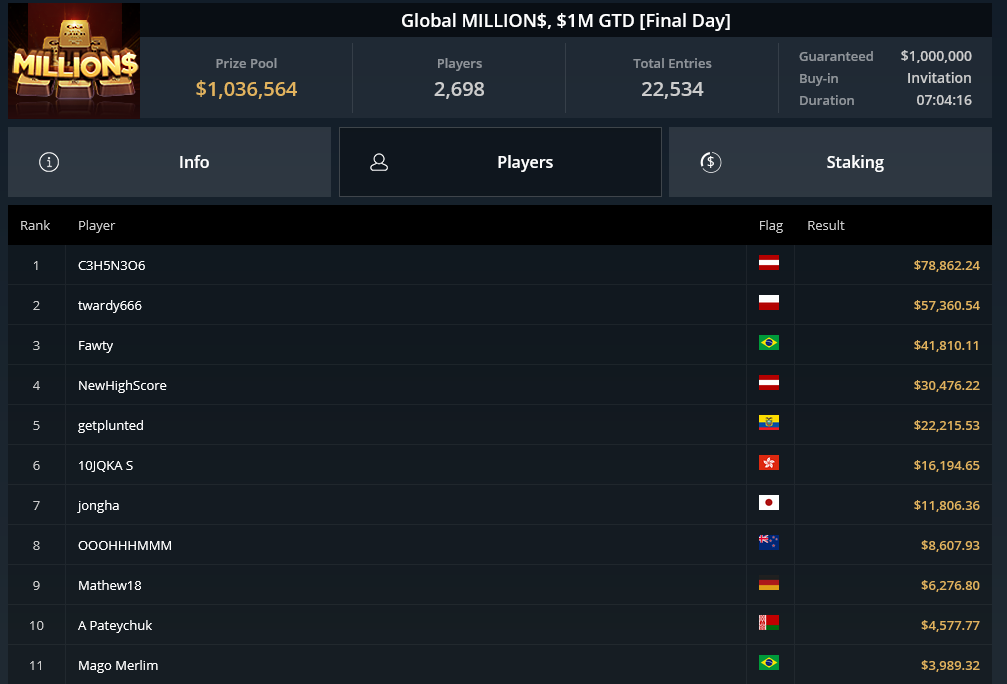The height and width of the screenshot is (684, 1007).
Task: Click the Belarus flag for A Pateychuk
Action: [x=769, y=622]
